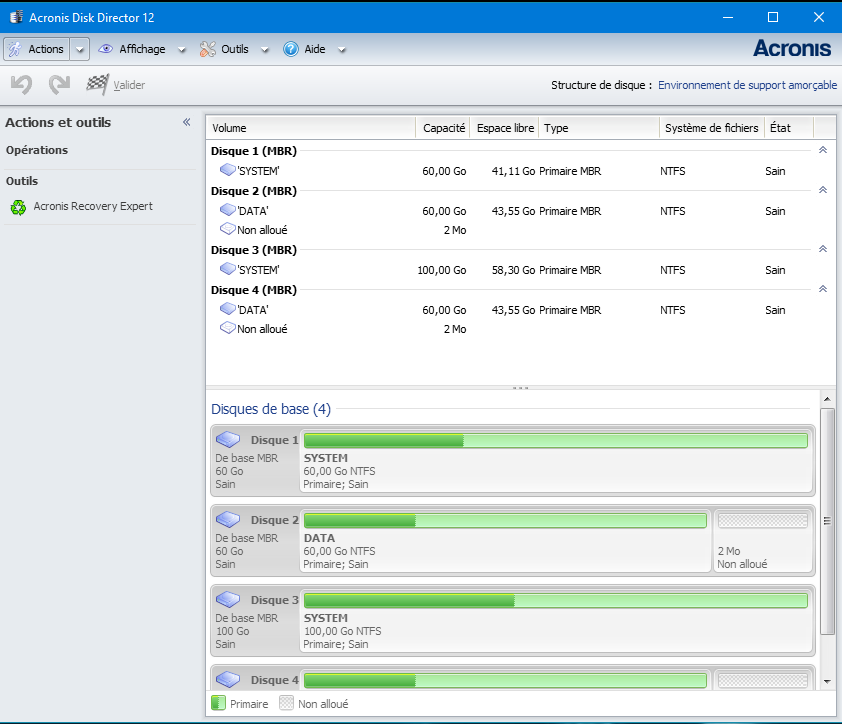Collapse the Actions et outils side panel
Viewport: 842px width, 724px height.
(186, 122)
